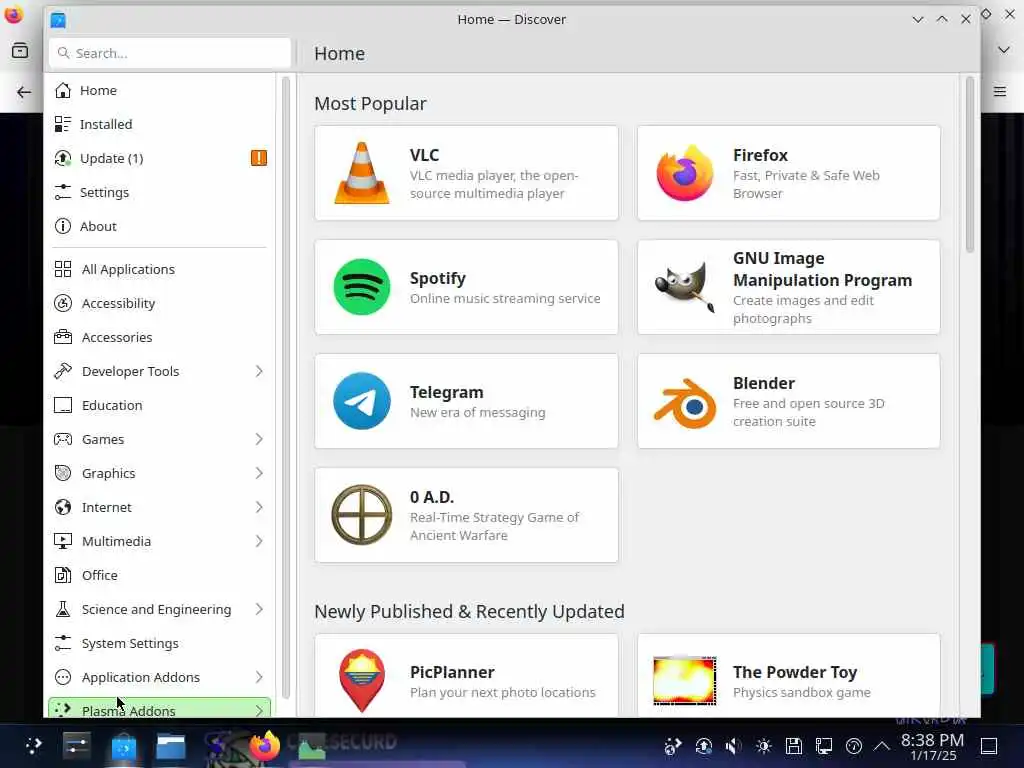1024x768 pixels.
Task: Select the Education category
Action: pos(160,405)
